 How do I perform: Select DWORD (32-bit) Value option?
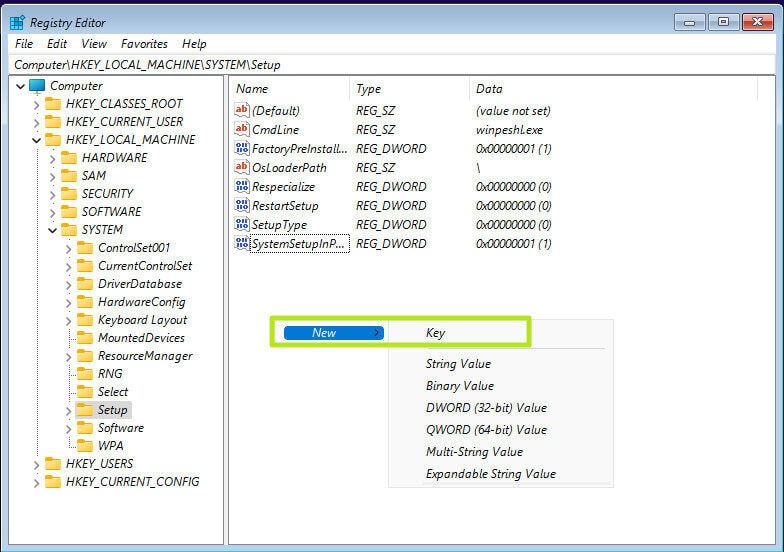pyautogui.click(x=486, y=408)
